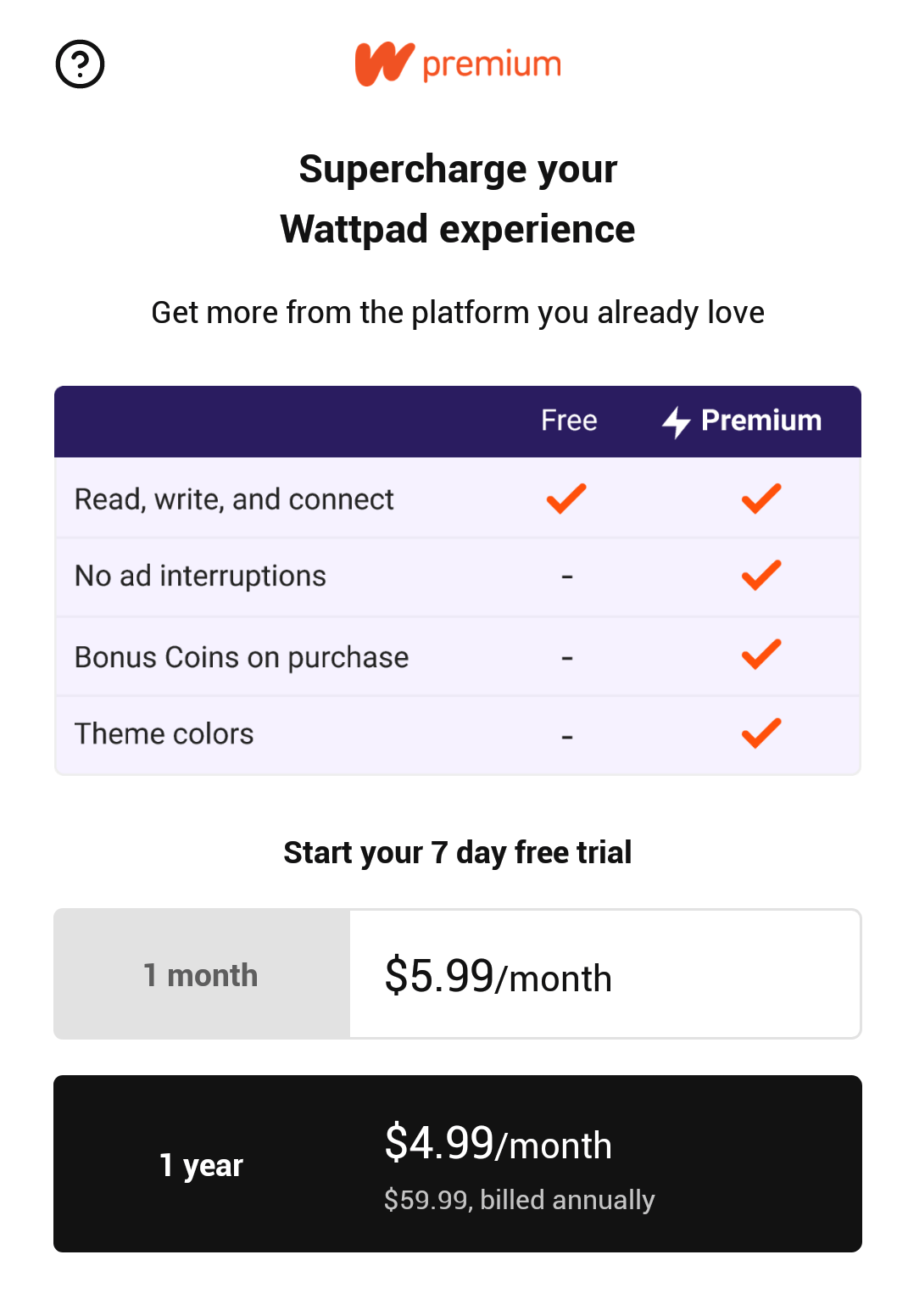Click Free checkmark for Read, write, and connect

(566, 499)
